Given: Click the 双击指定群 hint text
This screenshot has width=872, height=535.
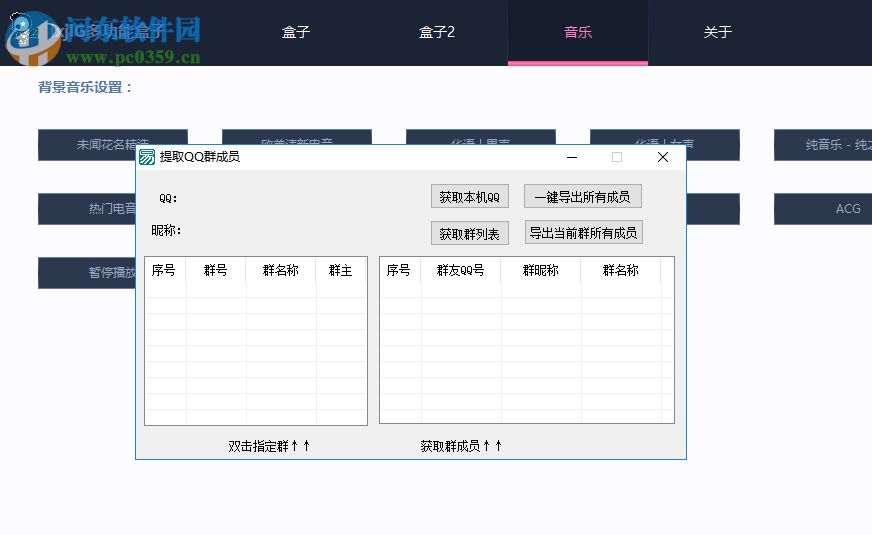Looking at the screenshot, I should click(x=269, y=446).
